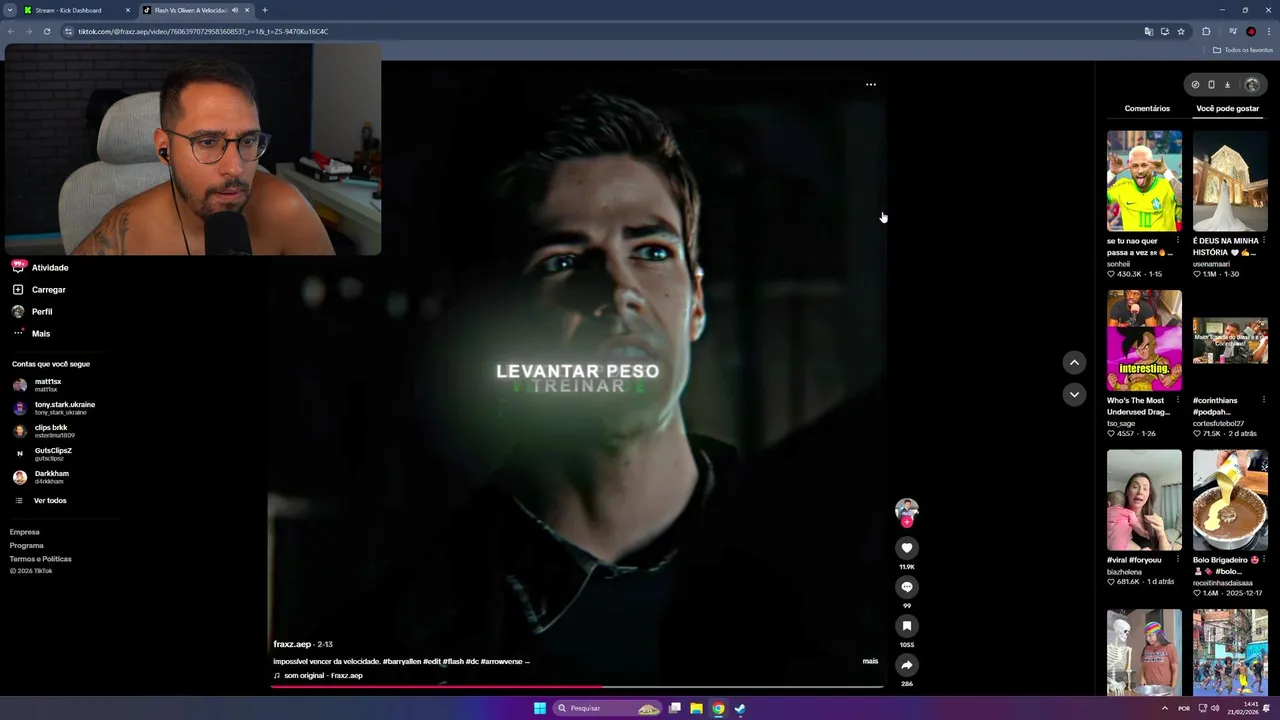Open the 'É DEUS NA MINHA HISTÓRIA' video thumbnail
1280x720 pixels.
(x=1230, y=181)
